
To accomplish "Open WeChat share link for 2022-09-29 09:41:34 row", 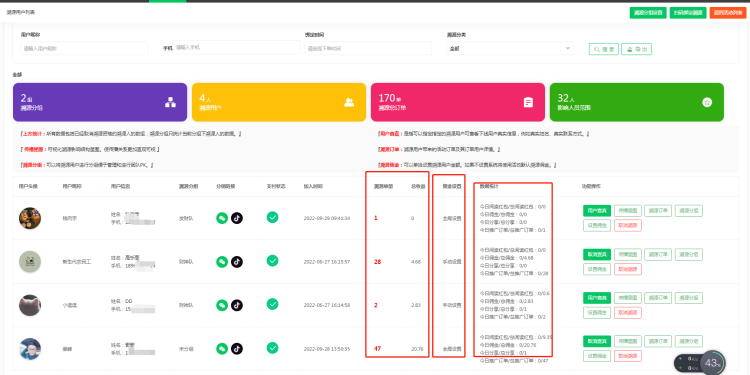I will [x=222, y=218].
